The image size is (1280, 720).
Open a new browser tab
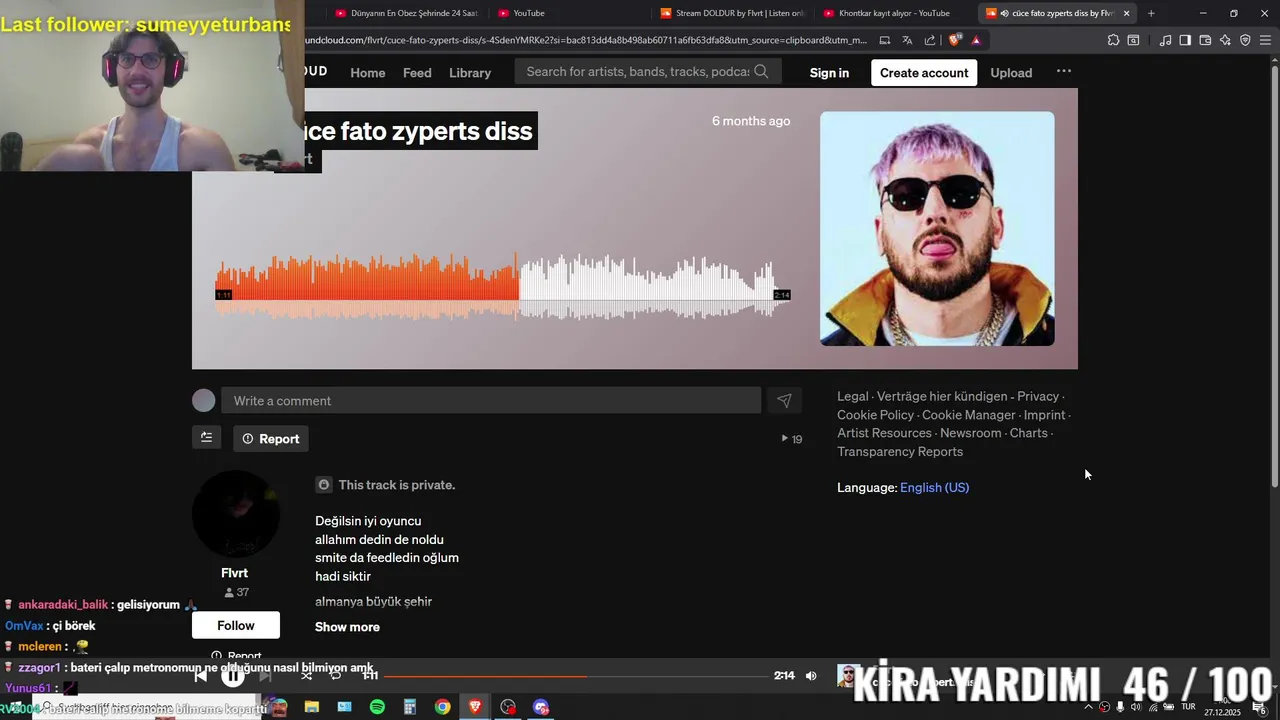pyautogui.click(x=1151, y=13)
